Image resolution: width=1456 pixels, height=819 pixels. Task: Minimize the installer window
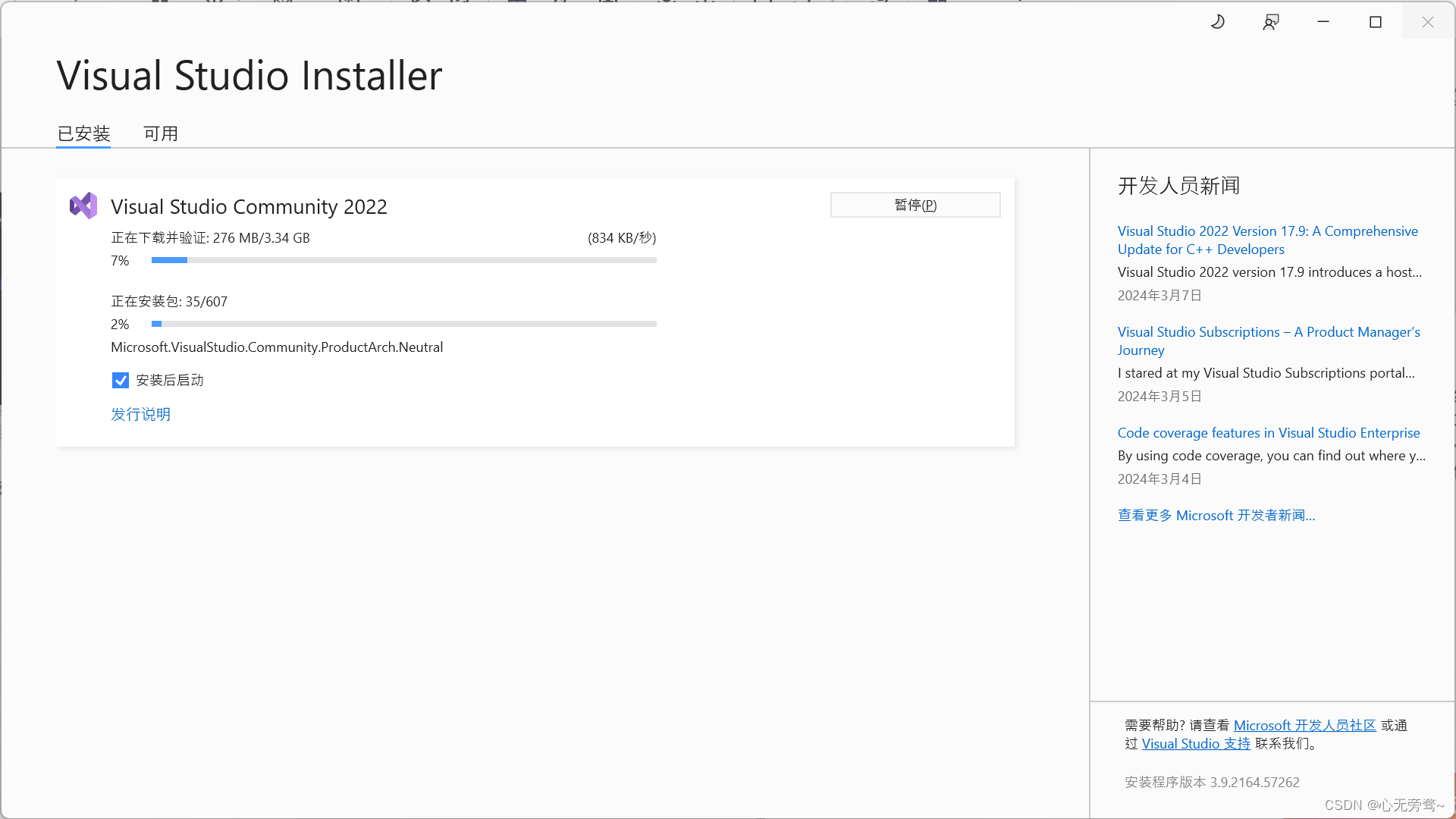point(1323,22)
